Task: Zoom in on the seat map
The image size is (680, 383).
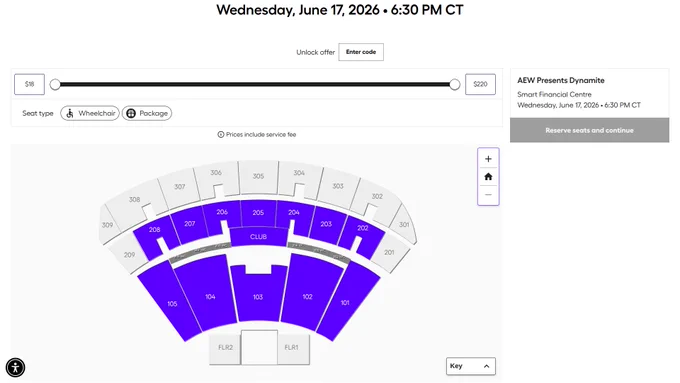Action: [x=488, y=159]
